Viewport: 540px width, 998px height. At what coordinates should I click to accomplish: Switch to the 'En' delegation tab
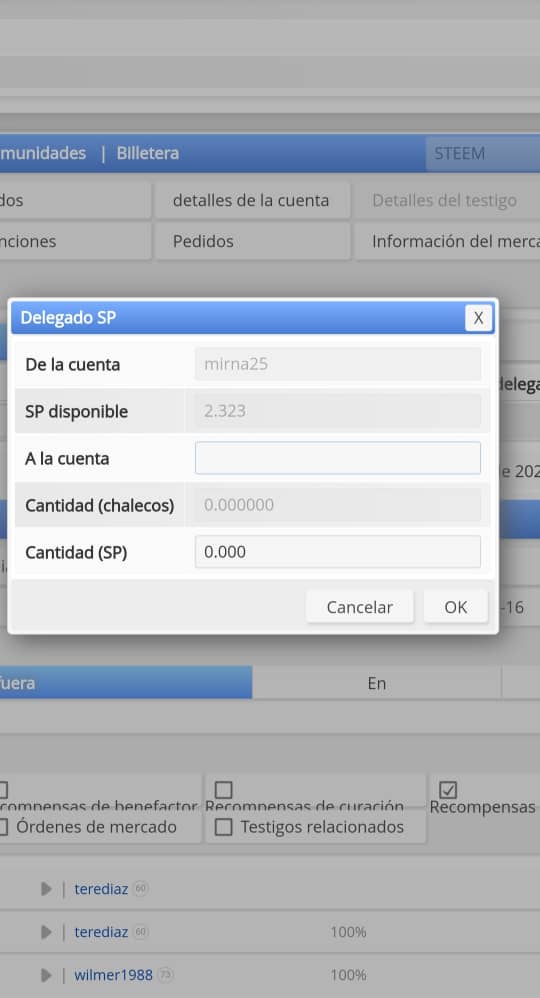(376, 683)
